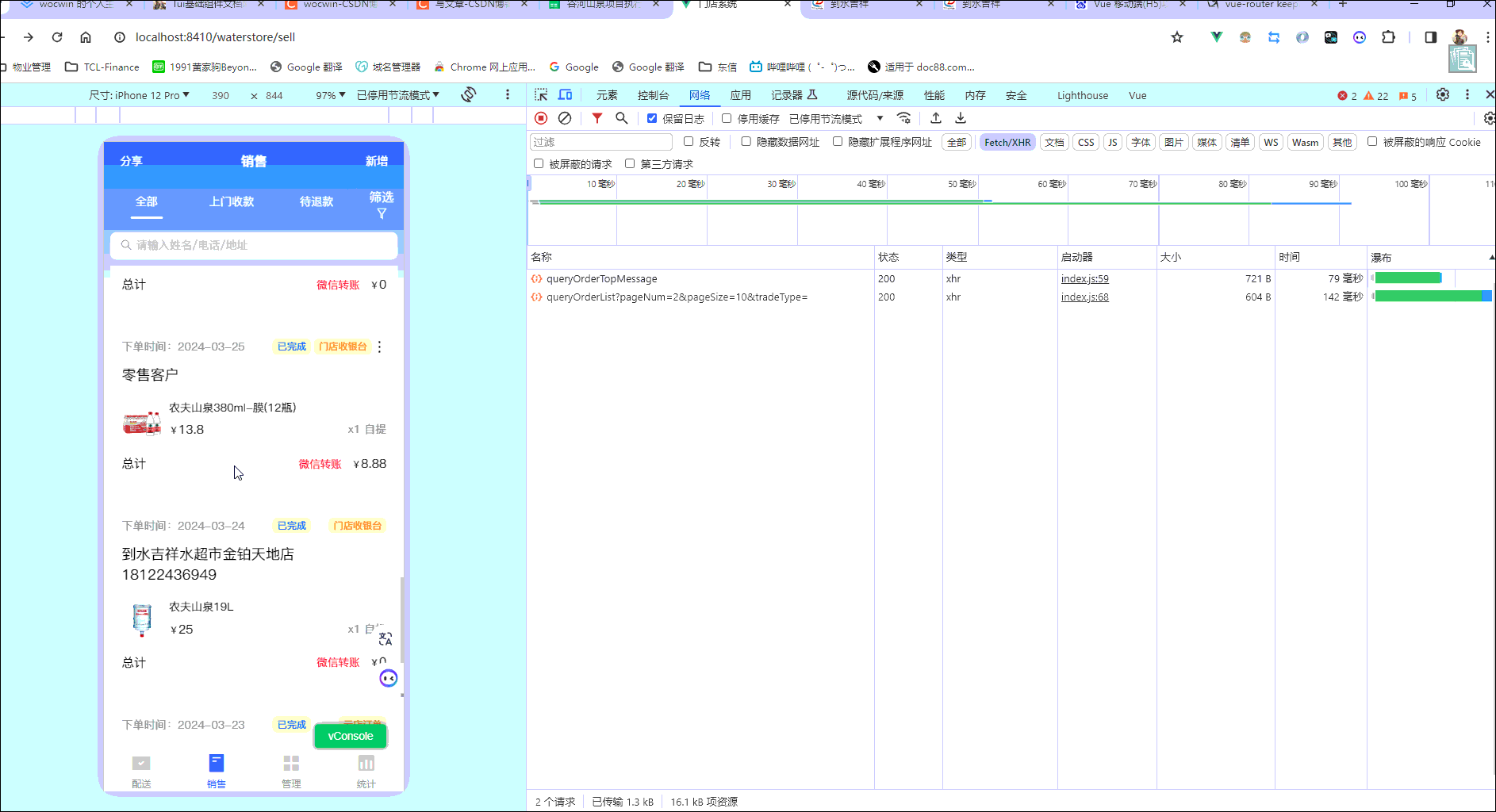Switch to 元素 DevTools tab
This screenshot has width=1496, height=812.
607,95
